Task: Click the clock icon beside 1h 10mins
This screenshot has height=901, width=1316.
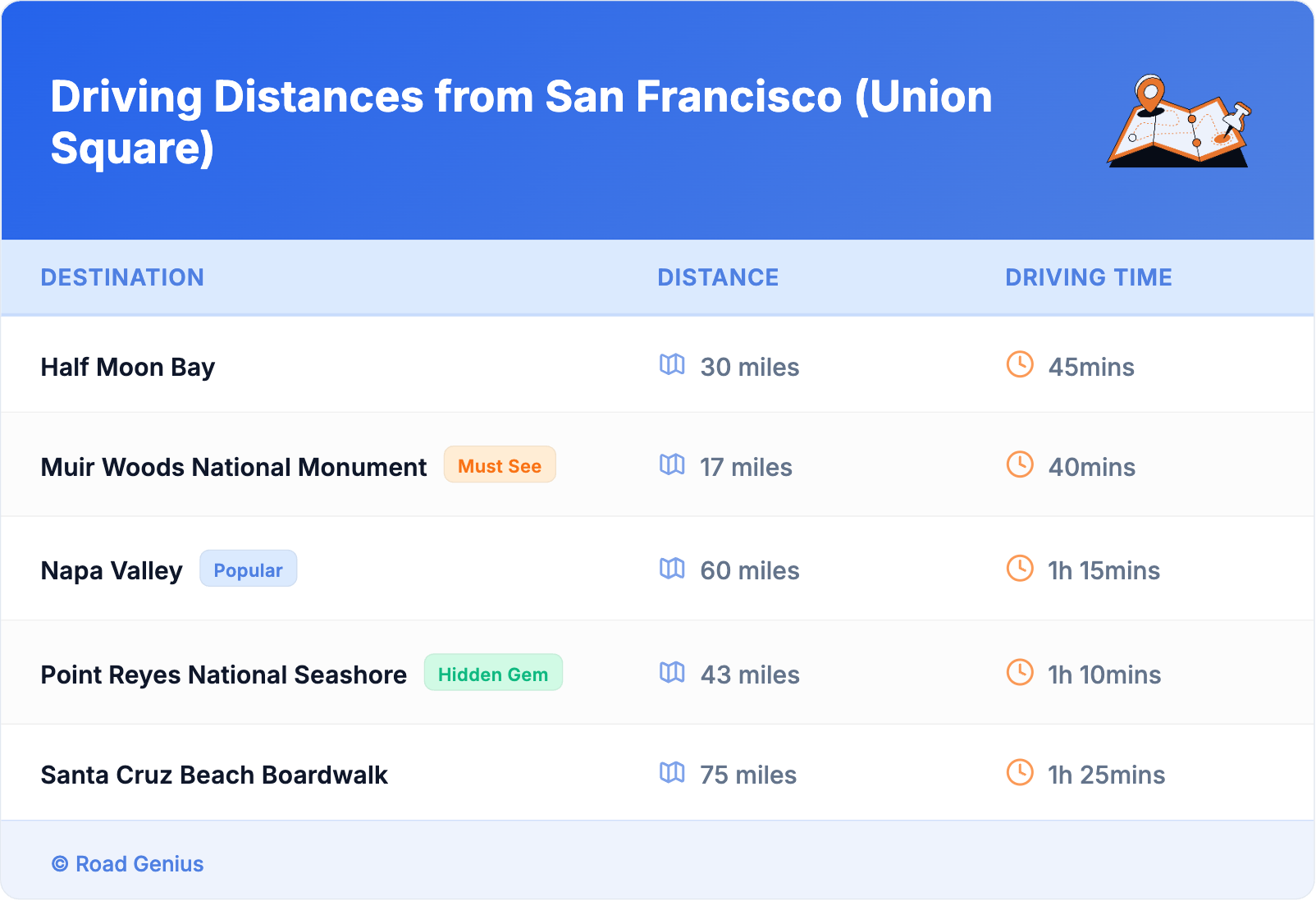Action: [x=1020, y=672]
